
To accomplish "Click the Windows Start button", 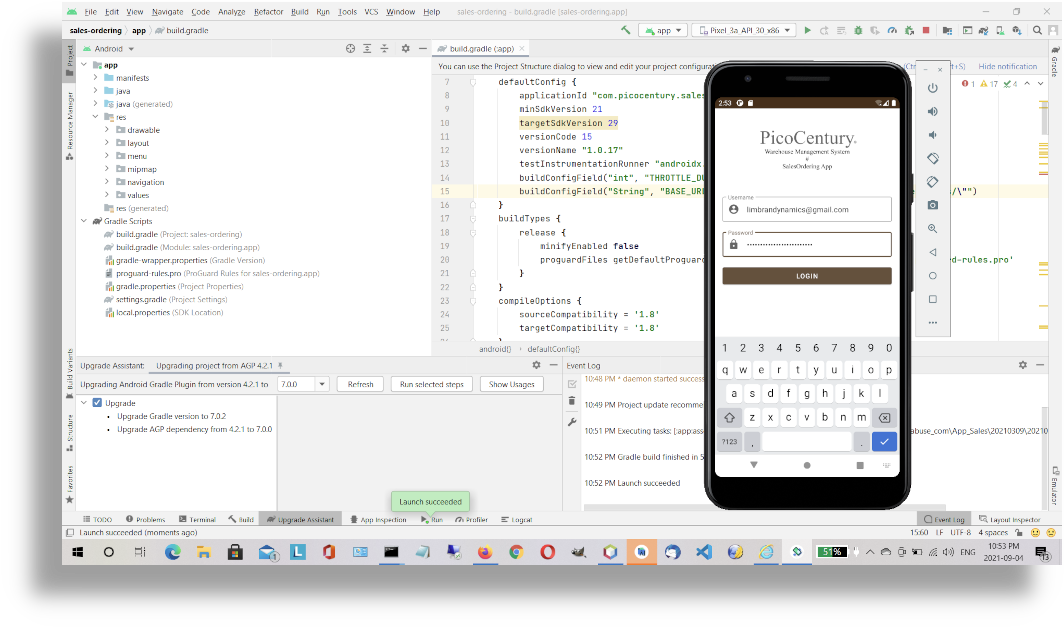I will coord(77,552).
